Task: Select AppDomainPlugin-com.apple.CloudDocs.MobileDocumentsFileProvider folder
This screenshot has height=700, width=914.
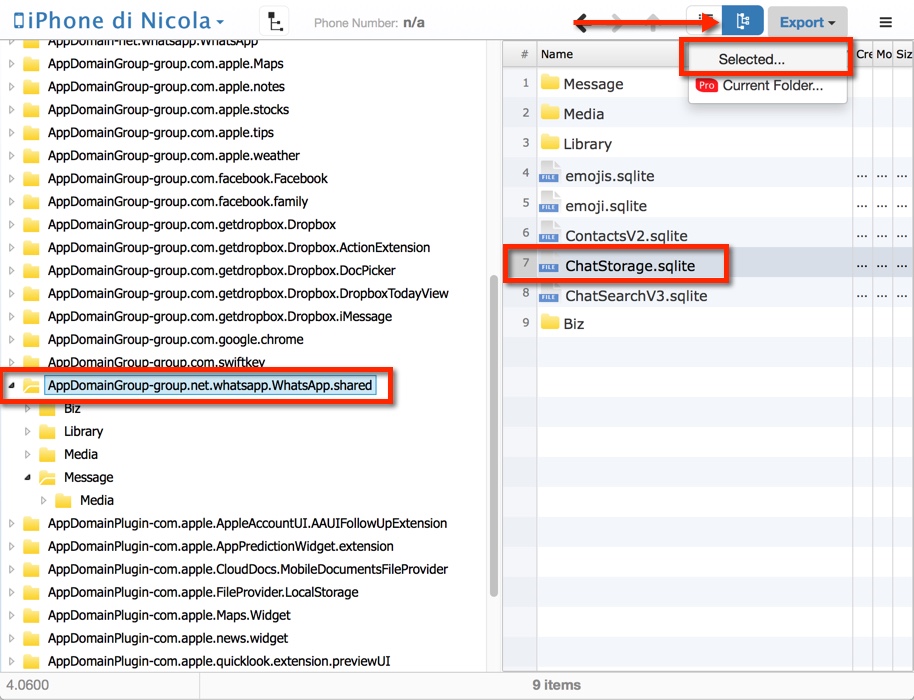Action: tap(248, 569)
